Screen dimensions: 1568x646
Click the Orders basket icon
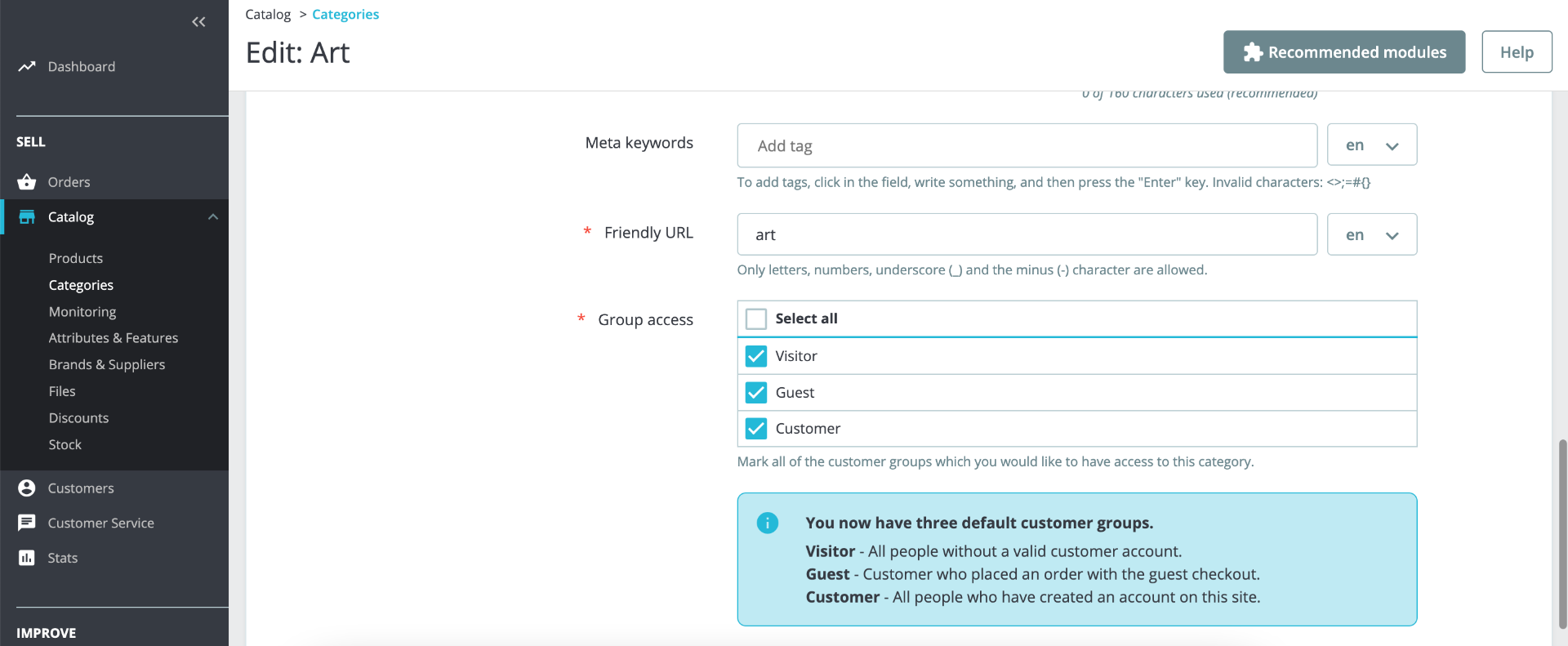[27, 182]
